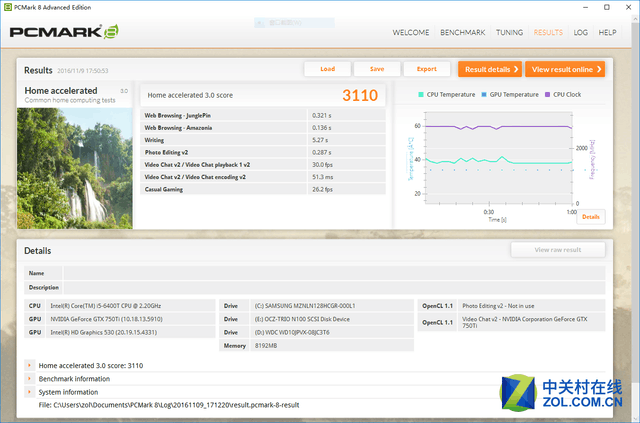Open the TUNING tab
This screenshot has height=423, width=640.
point(509,32)
